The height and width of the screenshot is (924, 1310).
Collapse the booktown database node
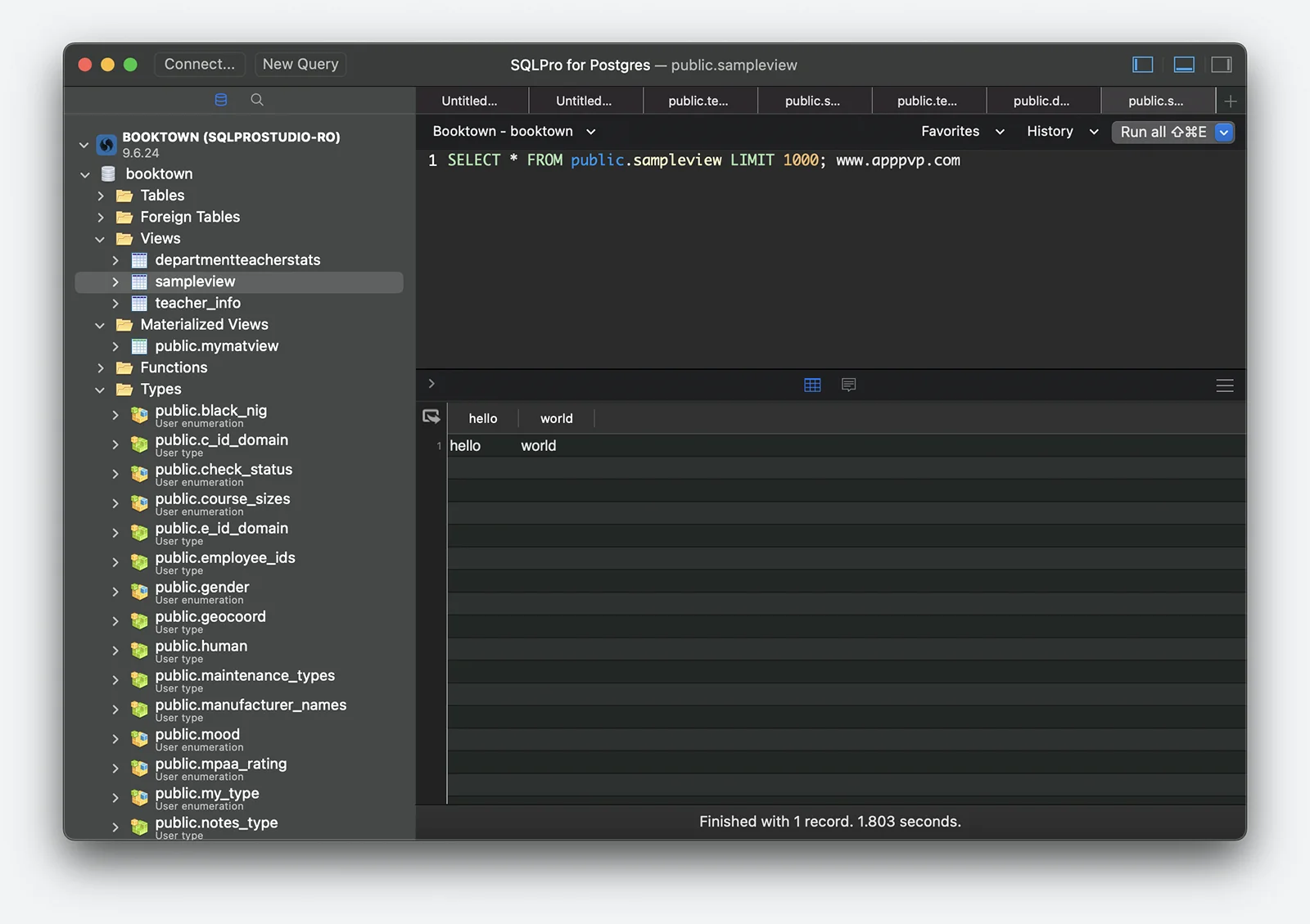pyautogui.click(x=85, y=174)
